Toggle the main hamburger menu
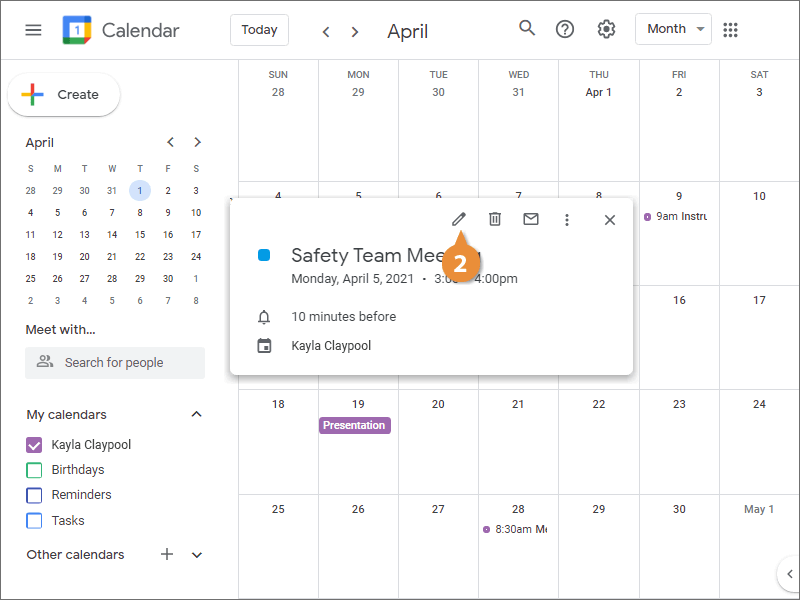The image size is (800, 600). tap(33, 30)
